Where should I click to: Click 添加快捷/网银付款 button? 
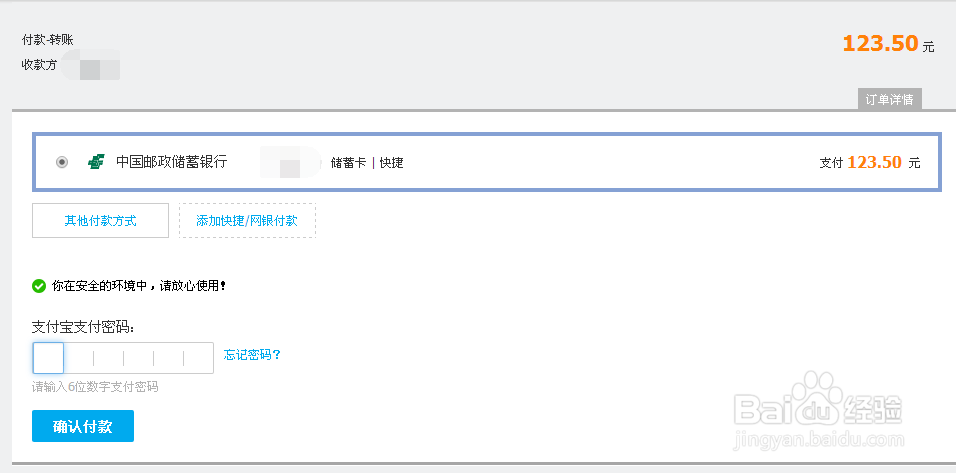[247, 221]
